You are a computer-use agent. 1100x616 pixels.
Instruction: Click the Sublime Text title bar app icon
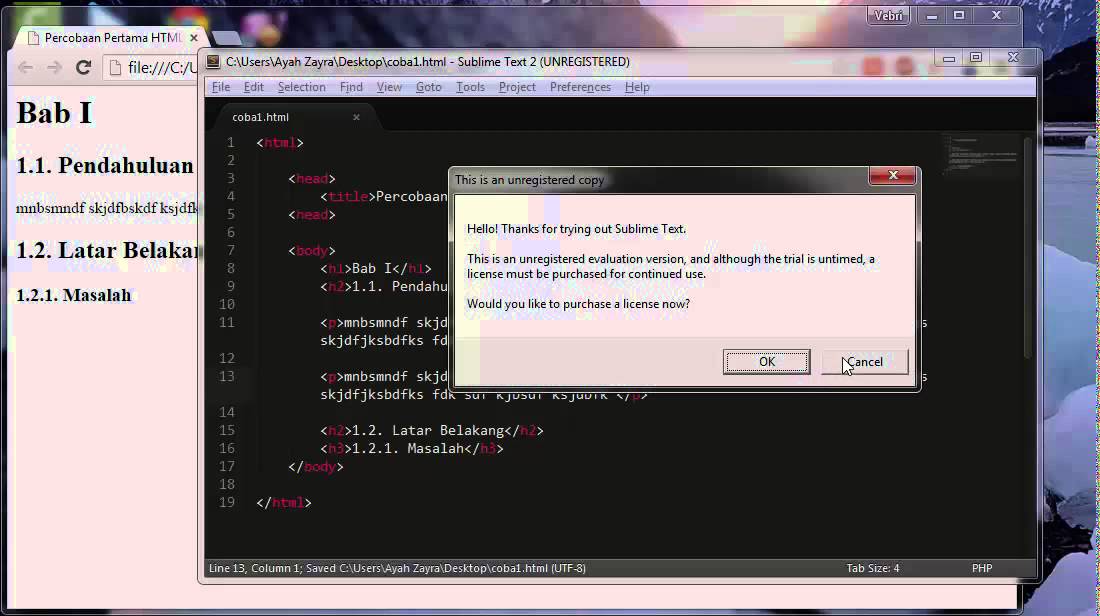click(x=213, y=62)
